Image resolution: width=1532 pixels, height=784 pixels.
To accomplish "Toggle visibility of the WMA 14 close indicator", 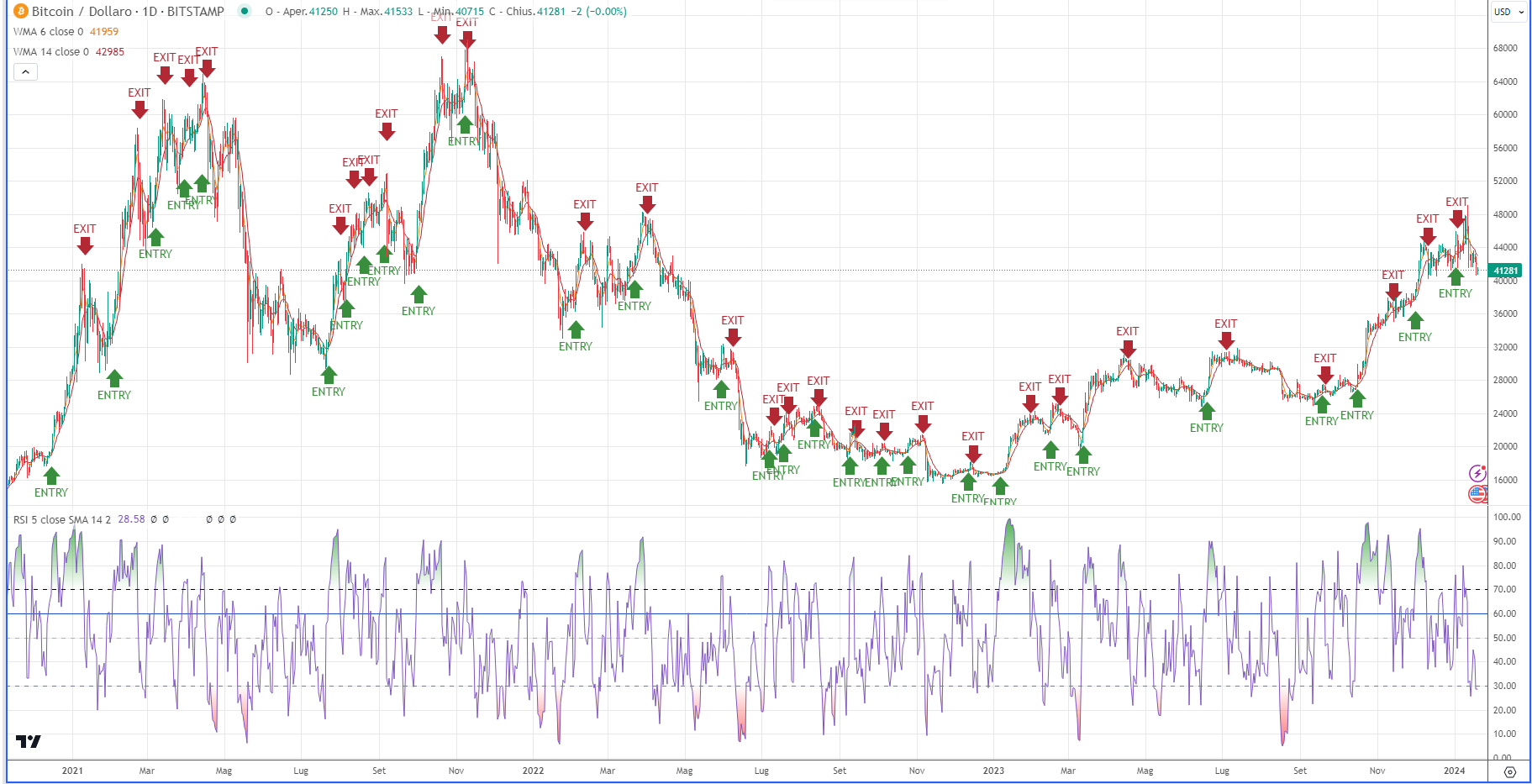I will coord(53,51).
